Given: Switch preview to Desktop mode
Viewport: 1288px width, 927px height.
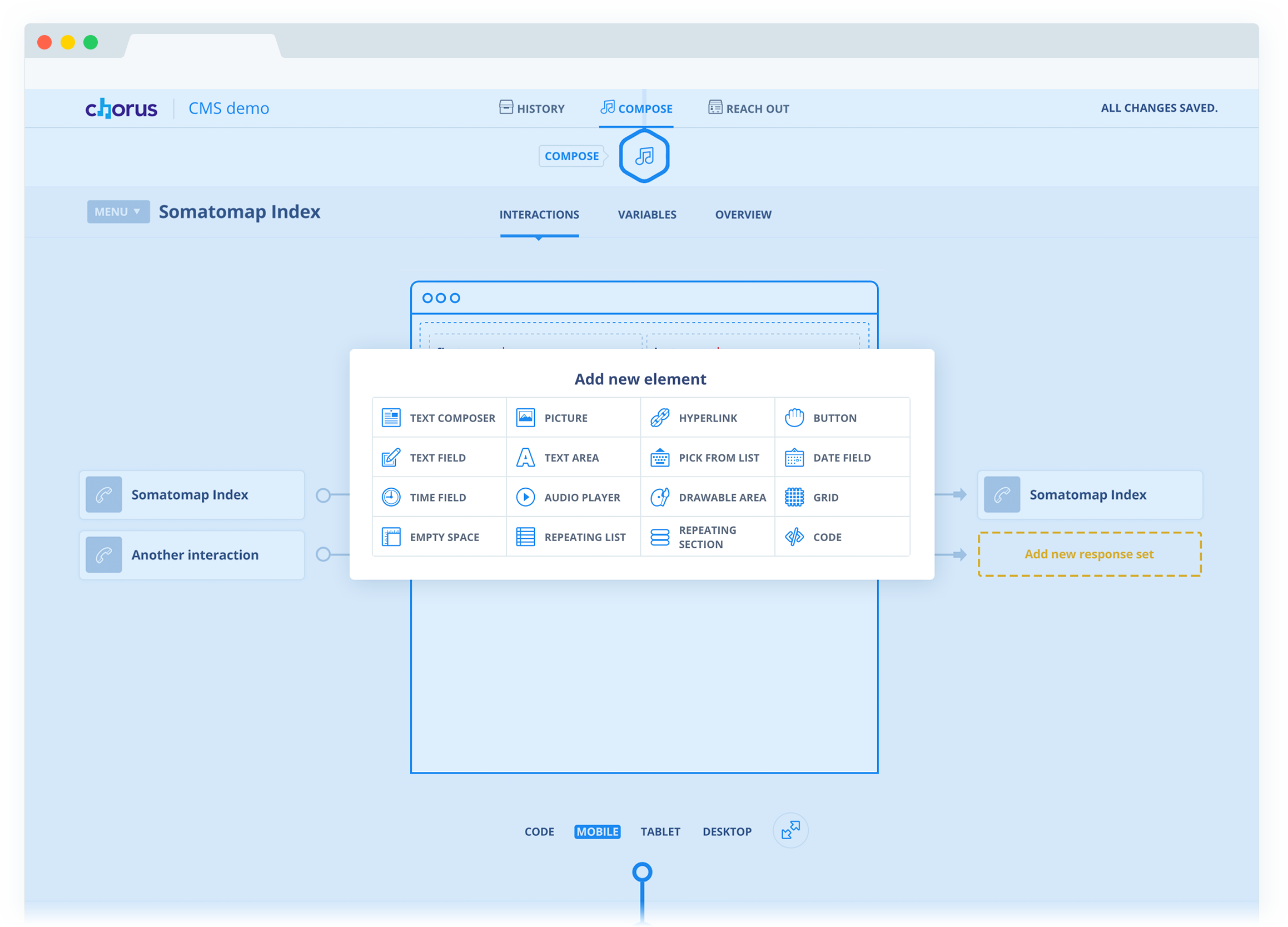Looking at the screenshot, I should [727, 831].
